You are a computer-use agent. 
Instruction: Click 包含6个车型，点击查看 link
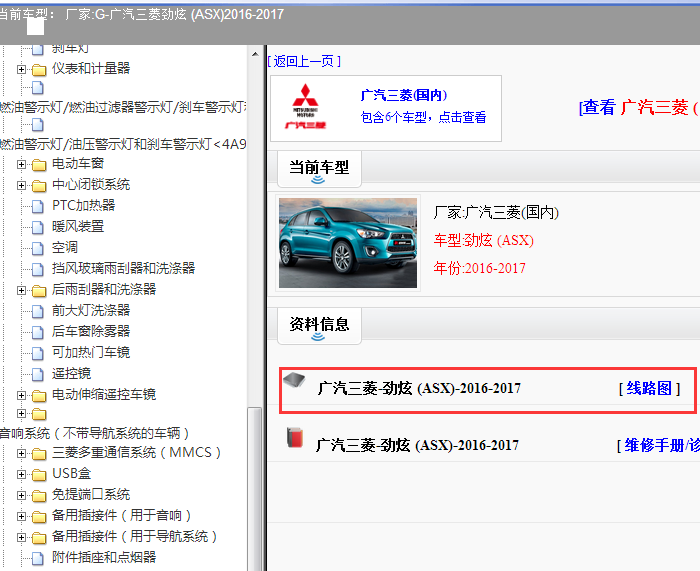click(x=423, y=117)
